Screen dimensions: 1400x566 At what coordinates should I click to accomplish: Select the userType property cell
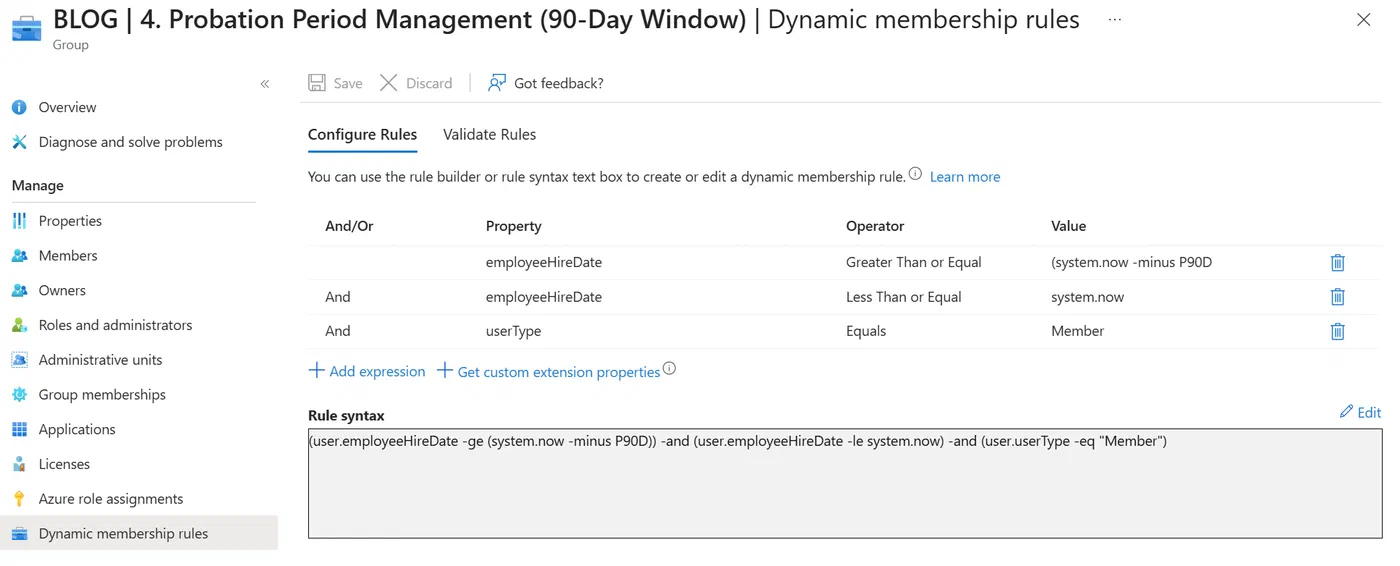coord(513,331)
